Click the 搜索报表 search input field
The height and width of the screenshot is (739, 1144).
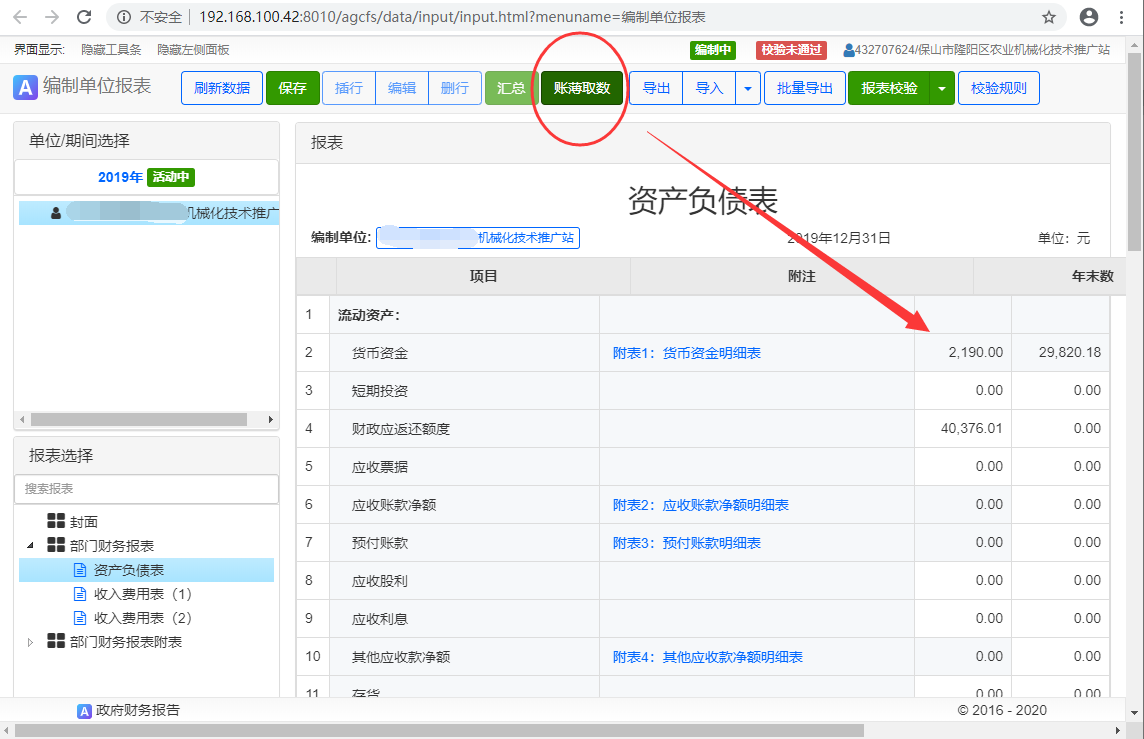point(146,489)
